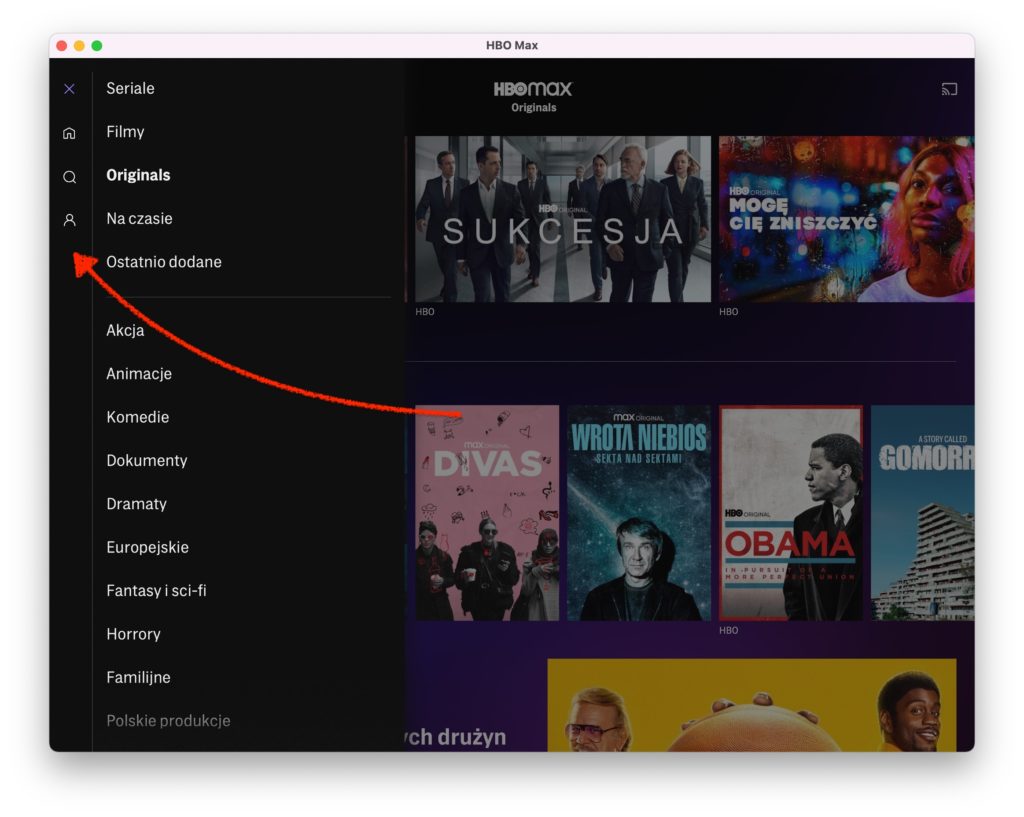This screenshot has width=1024, height=817.
Task: Choose Fantasy i sci-fi genre
Action: click(x=157, y=591)
